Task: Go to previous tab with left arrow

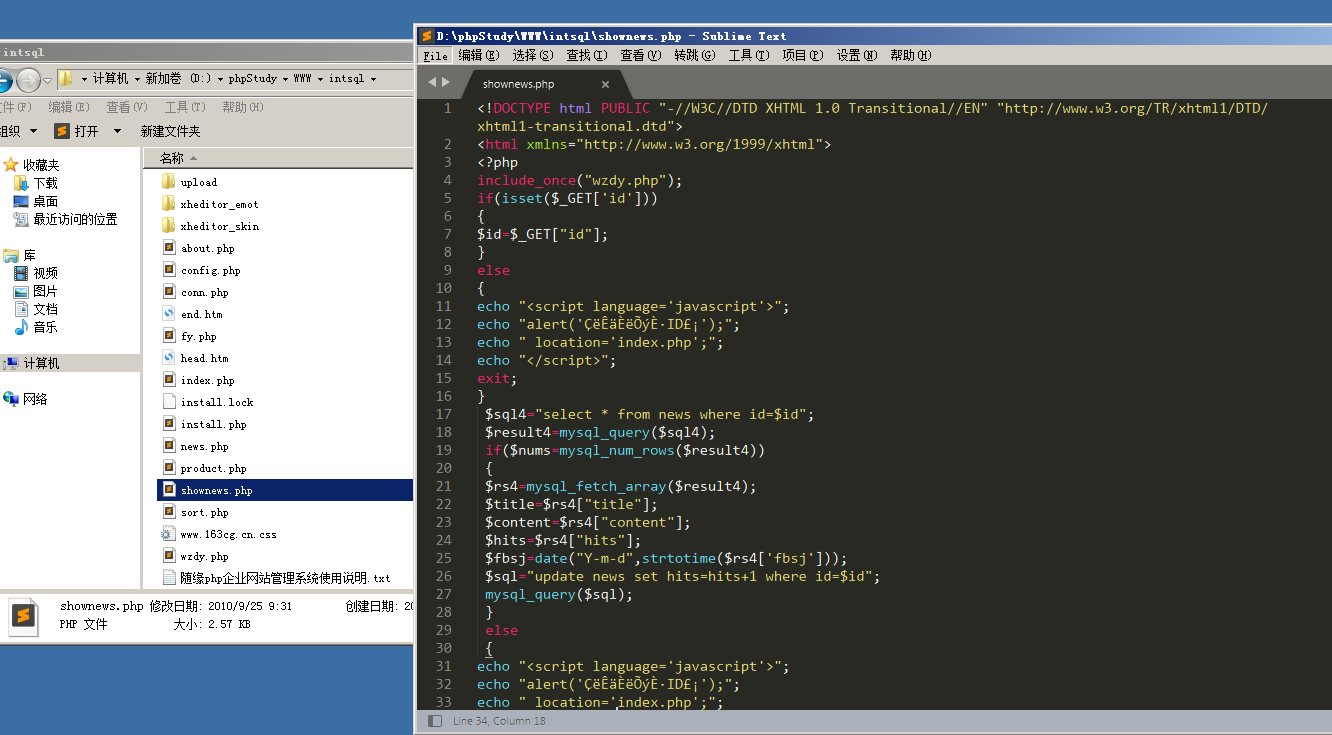Action: pos(432,82)
